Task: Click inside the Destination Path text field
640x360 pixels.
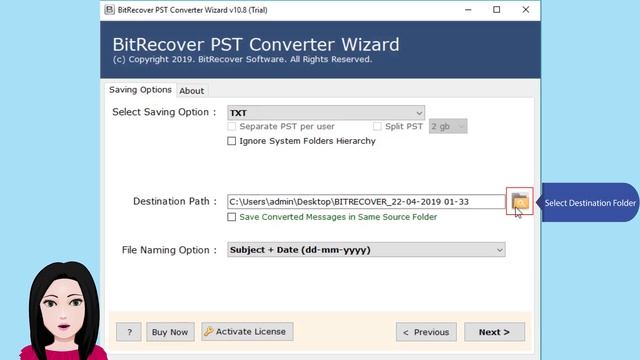Action: (x=366, y=202)
